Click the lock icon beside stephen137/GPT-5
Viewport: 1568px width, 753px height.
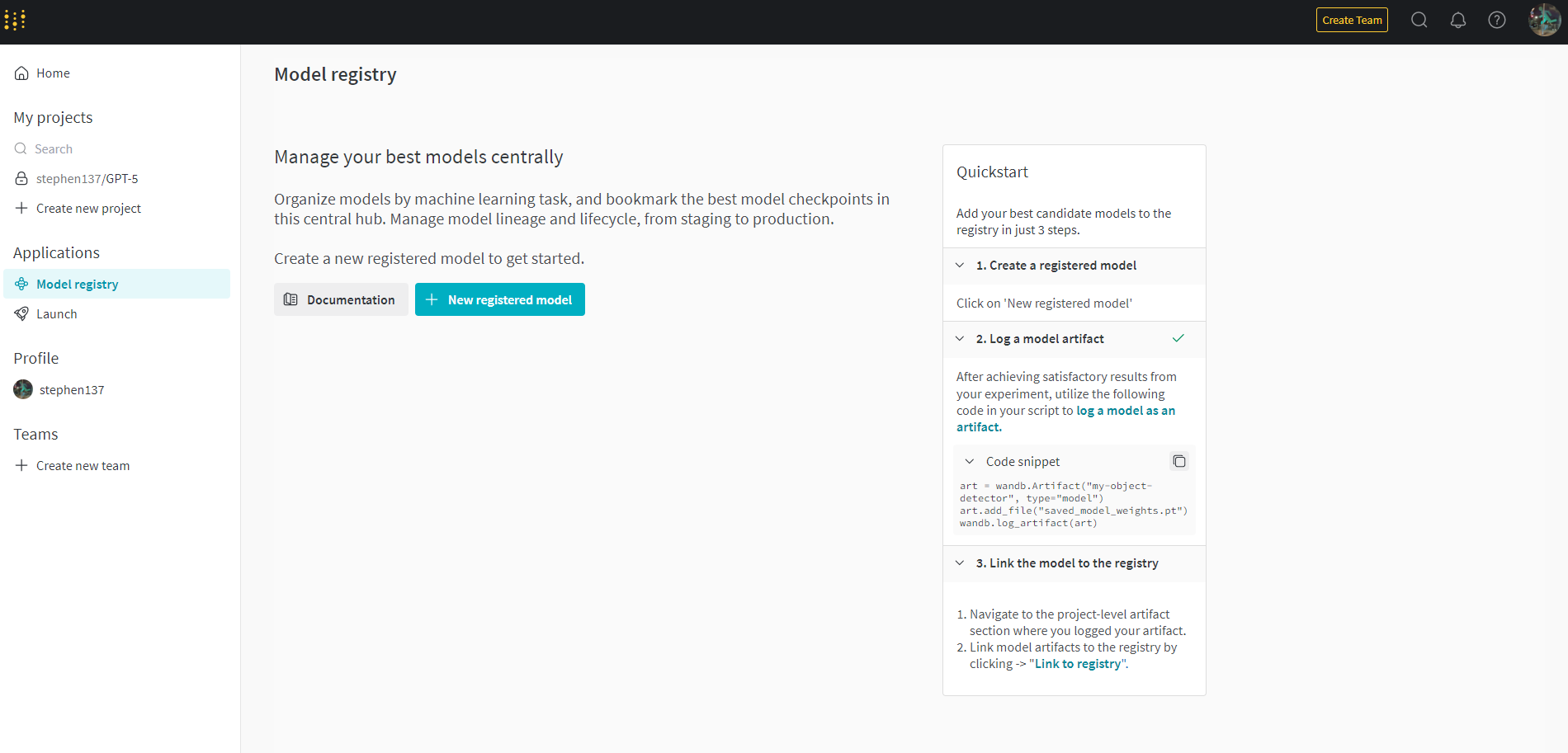point(21,178)
